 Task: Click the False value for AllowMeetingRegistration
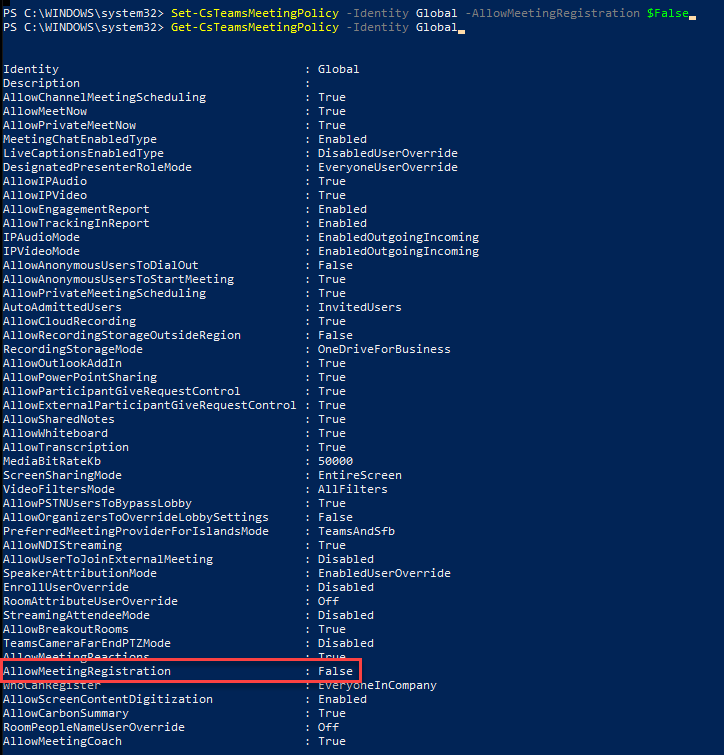pos(335,671)
